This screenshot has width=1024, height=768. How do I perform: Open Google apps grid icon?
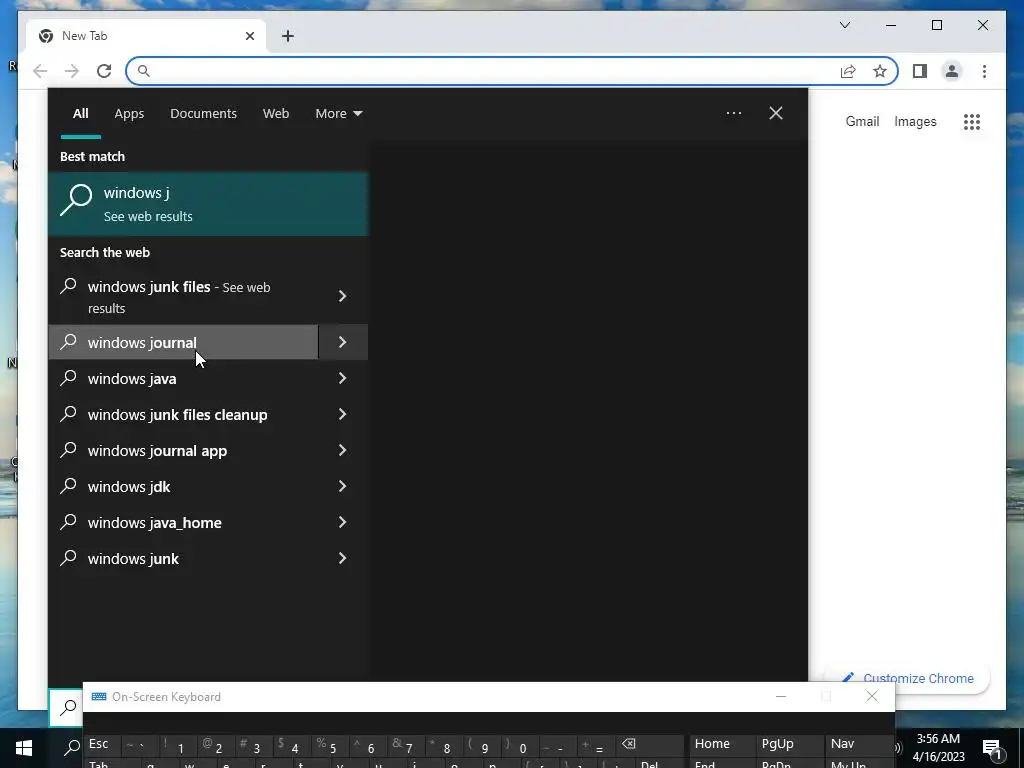point(972,121)
